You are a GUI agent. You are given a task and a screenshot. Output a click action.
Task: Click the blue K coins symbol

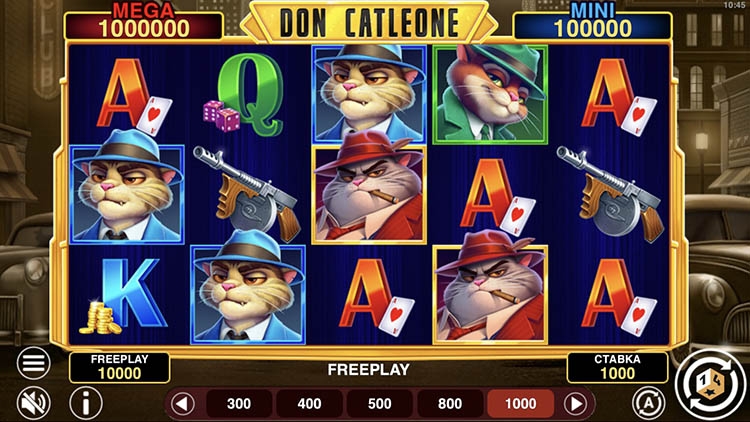[x=125, y=296]
